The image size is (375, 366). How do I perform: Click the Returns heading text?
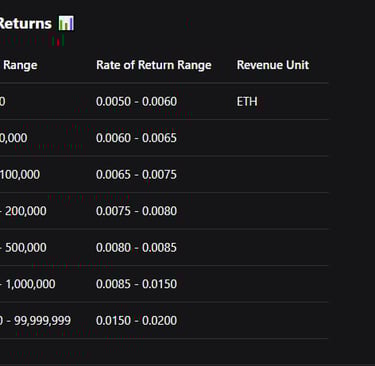[x=26, y=24]
